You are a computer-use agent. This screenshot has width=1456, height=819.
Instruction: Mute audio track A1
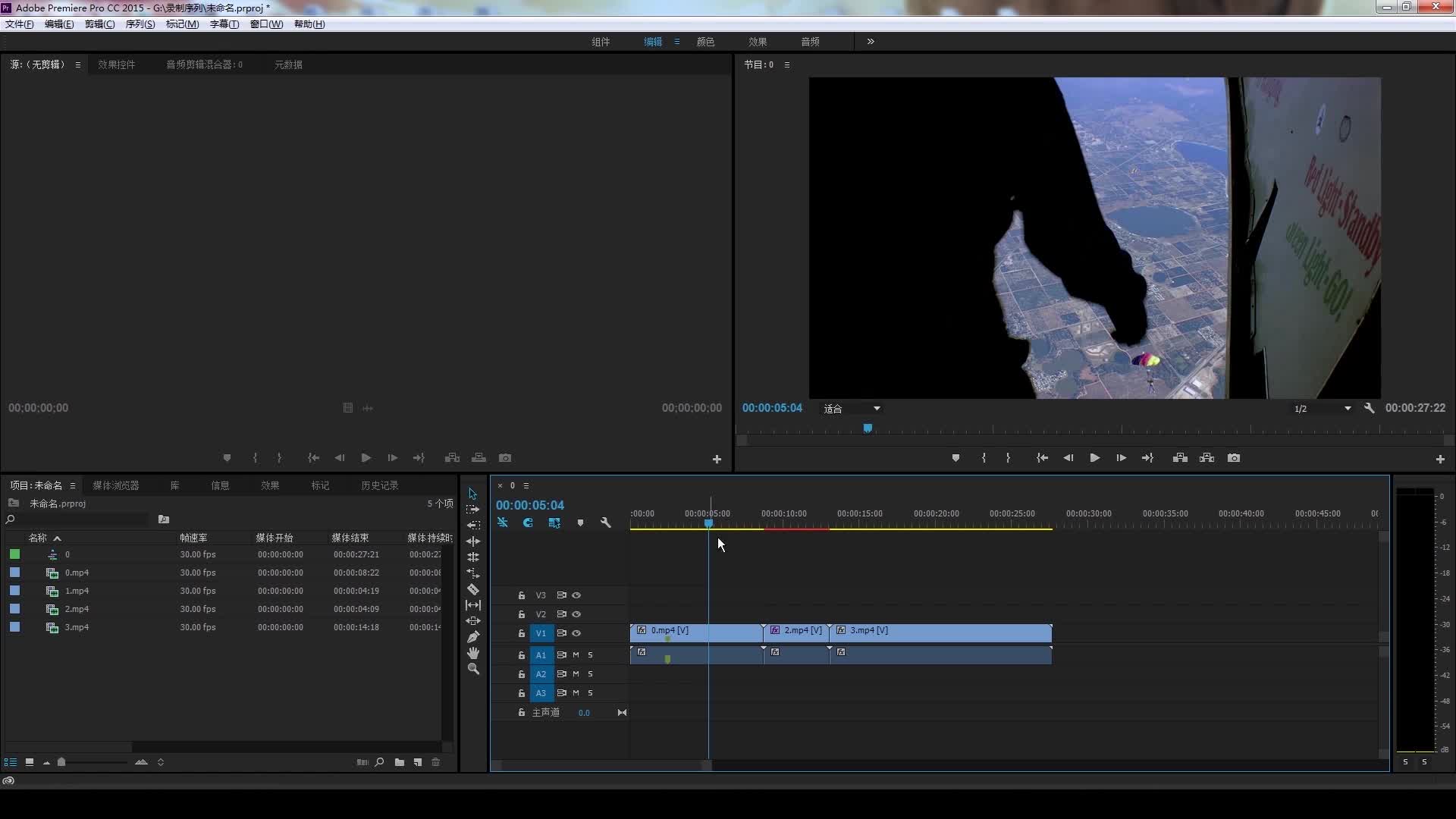coord(576,654)
